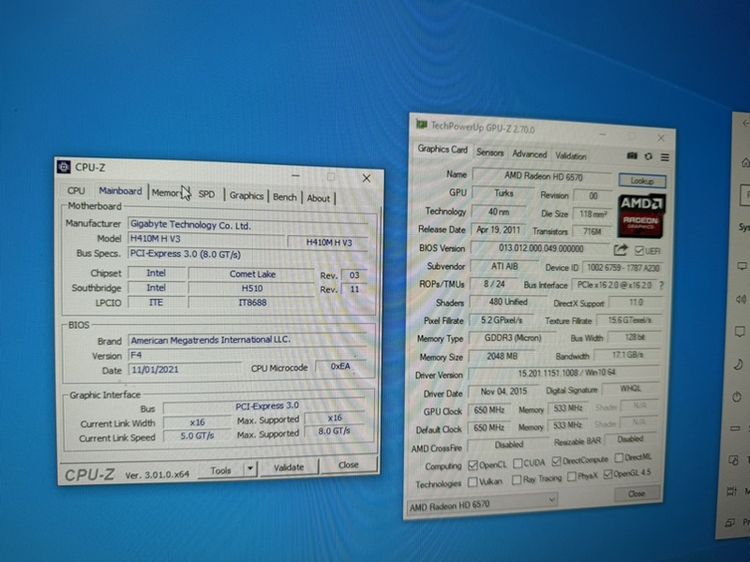Select the Mainboard tab in CPU-Z
The image size is (750, 562).
pos(121,191)
